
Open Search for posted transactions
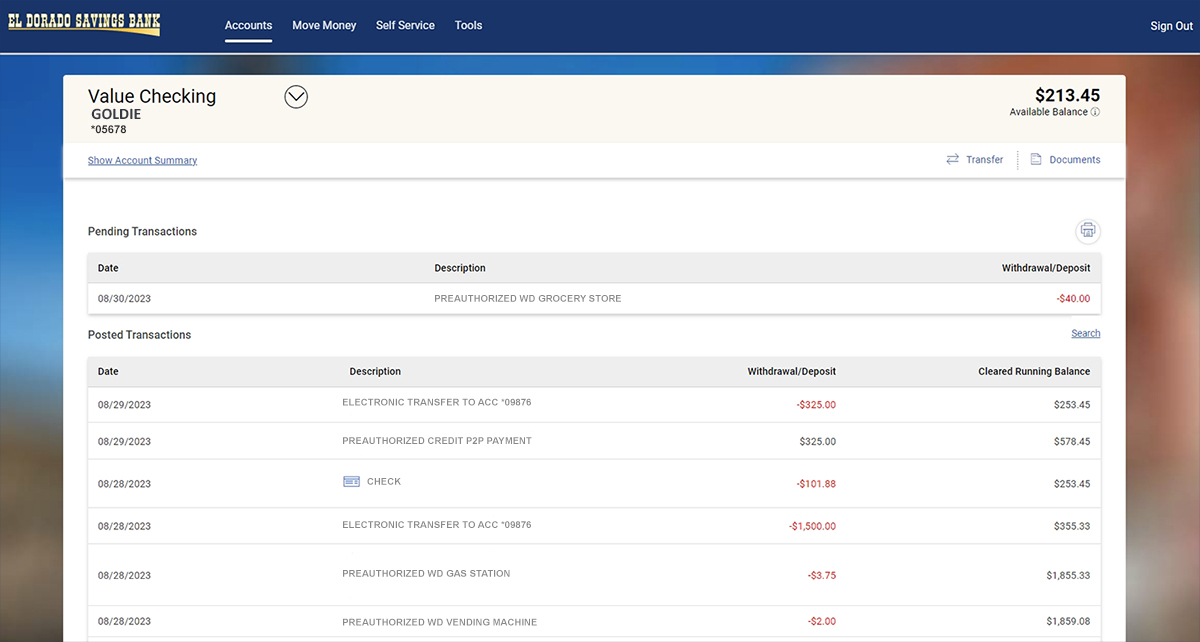[1085, 333]
